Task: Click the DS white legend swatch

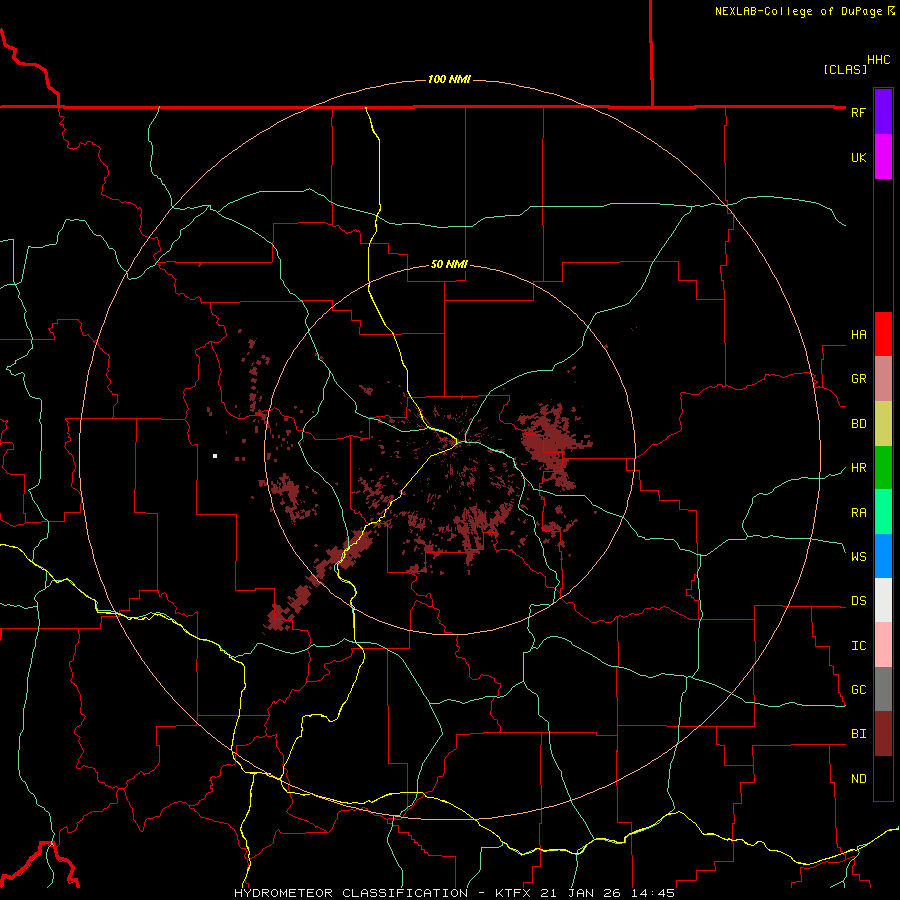Action: (x=883, y=600)
